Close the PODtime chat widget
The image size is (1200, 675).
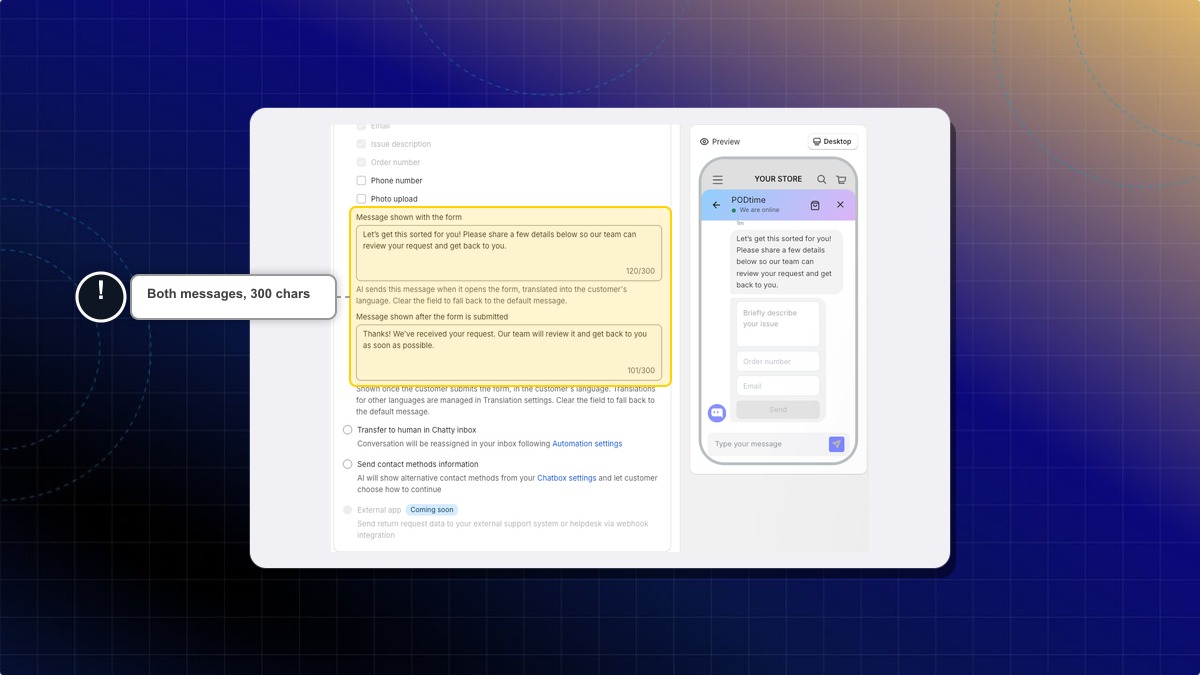(x=840, y=205)
